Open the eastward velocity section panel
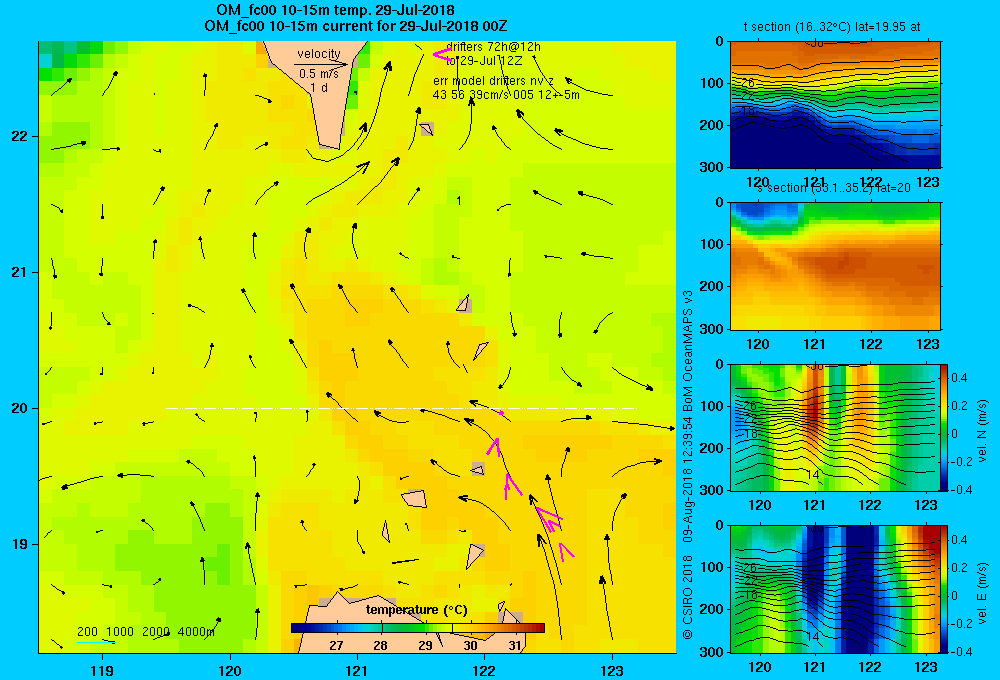The image size is (1000, 680). coord(835,589)
